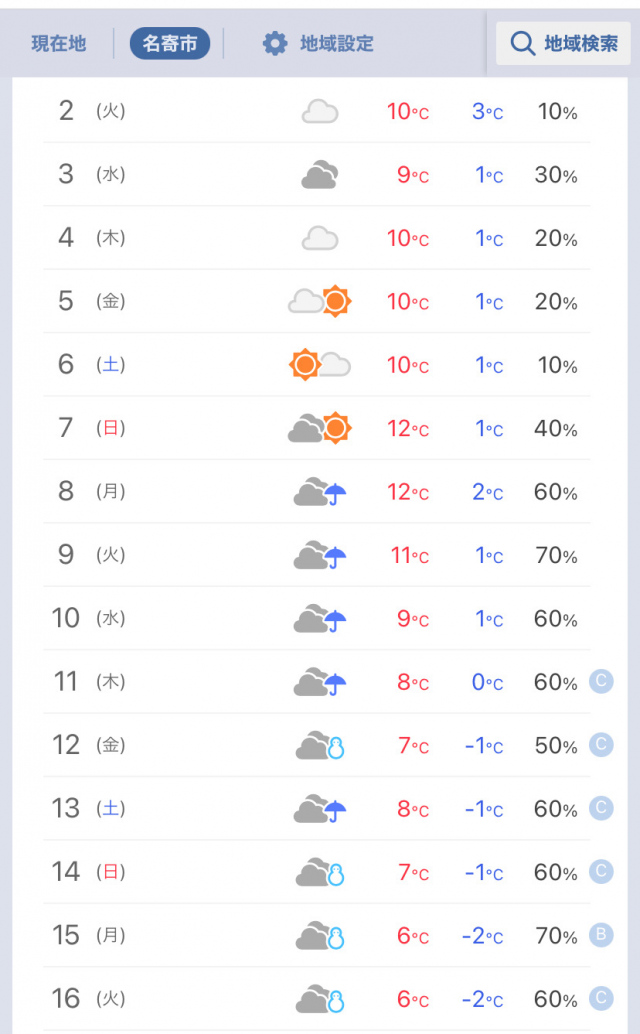The width and height of the screenshot is (640, 1034).
Task: Click the snowman icon for day 12
Action: click(x=336, y=747)
